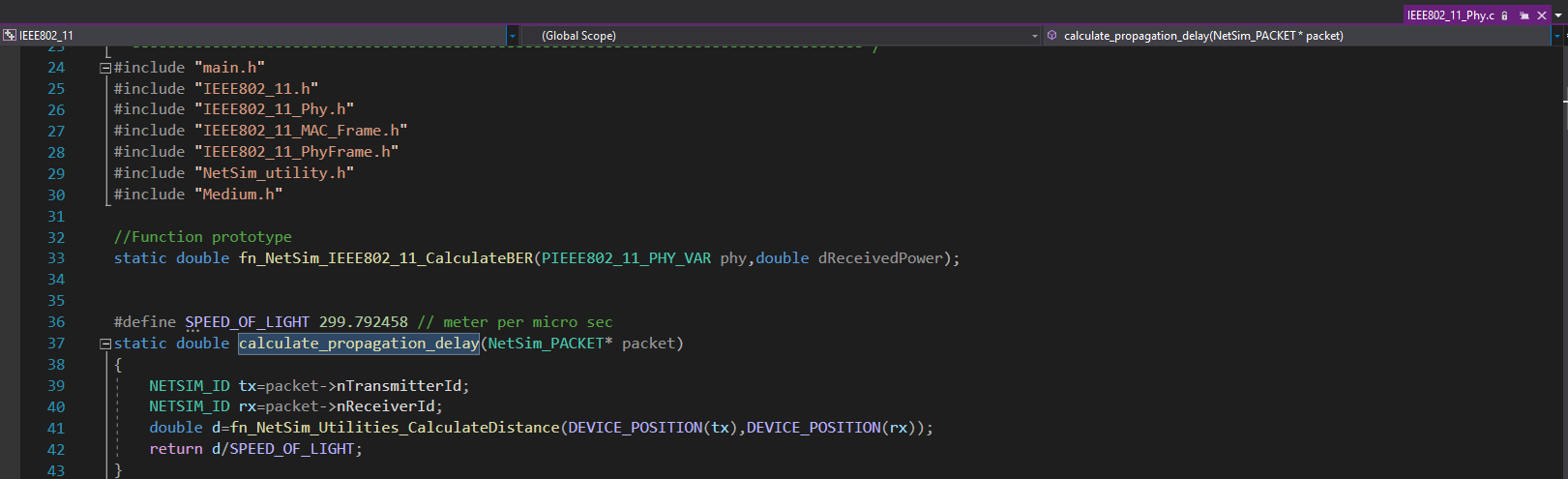Click the highlighted calculate_propagation_delay function name
This screenshot has height=479, width=1568.
point(359,344)
